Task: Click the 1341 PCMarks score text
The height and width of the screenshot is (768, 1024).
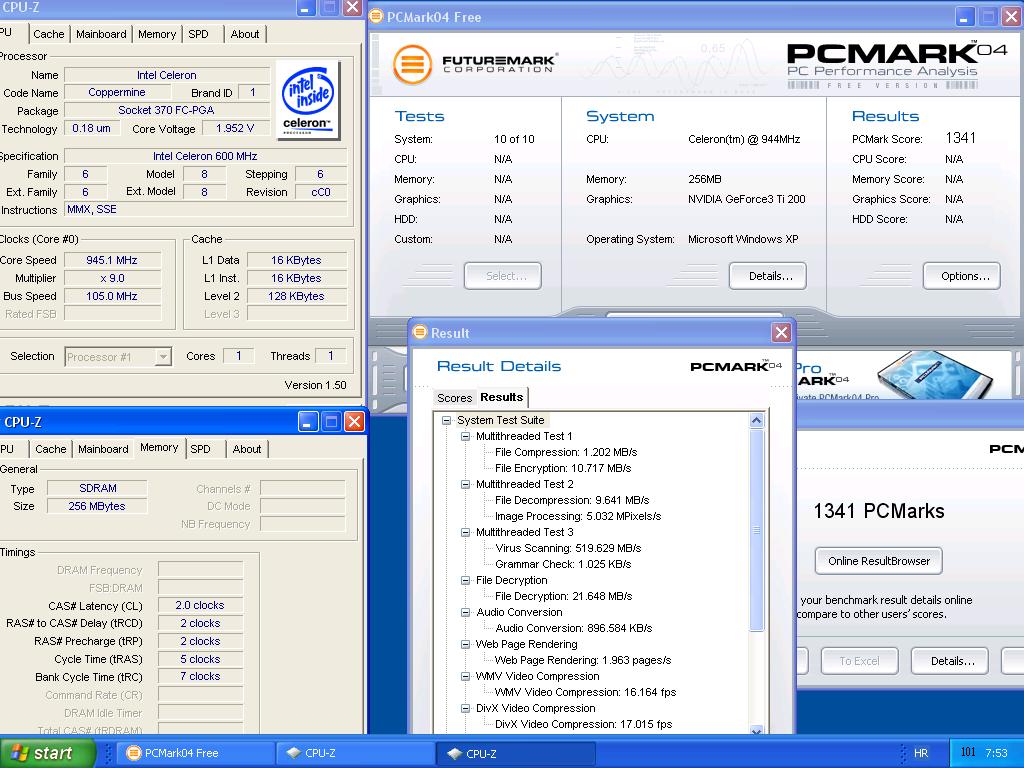Action: [x=878, y=511]
